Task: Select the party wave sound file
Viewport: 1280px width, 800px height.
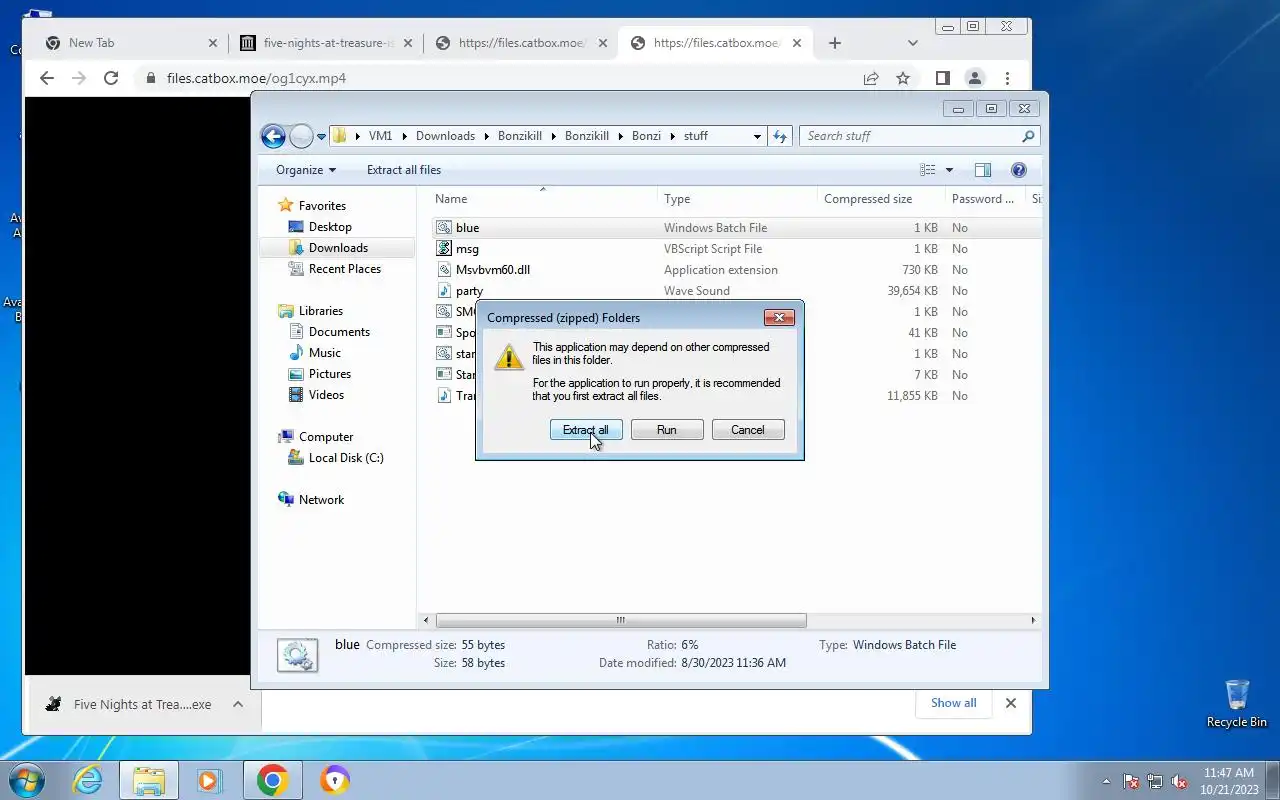Action: click(469, 291)
